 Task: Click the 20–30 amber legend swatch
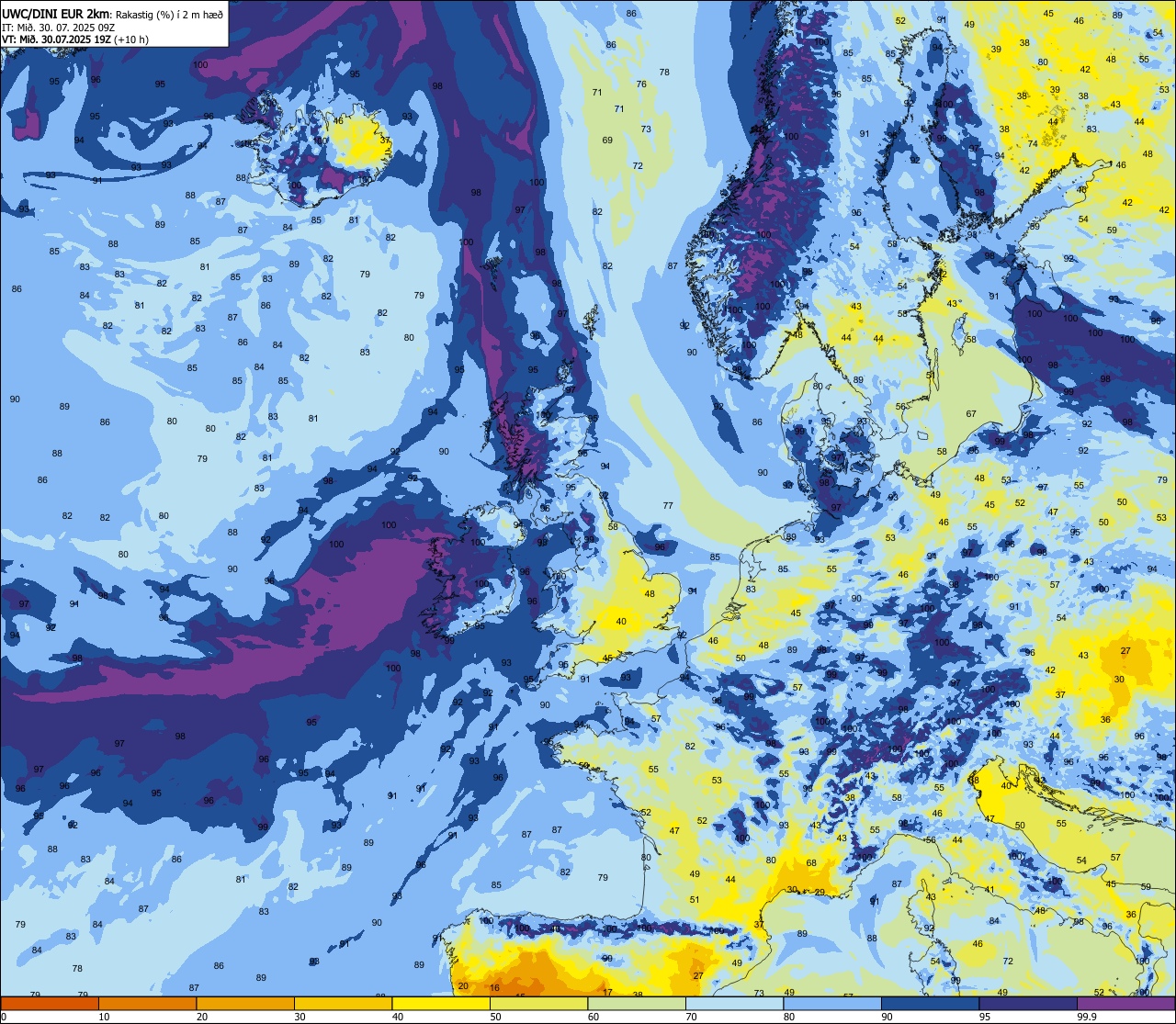click(245, 1003)
